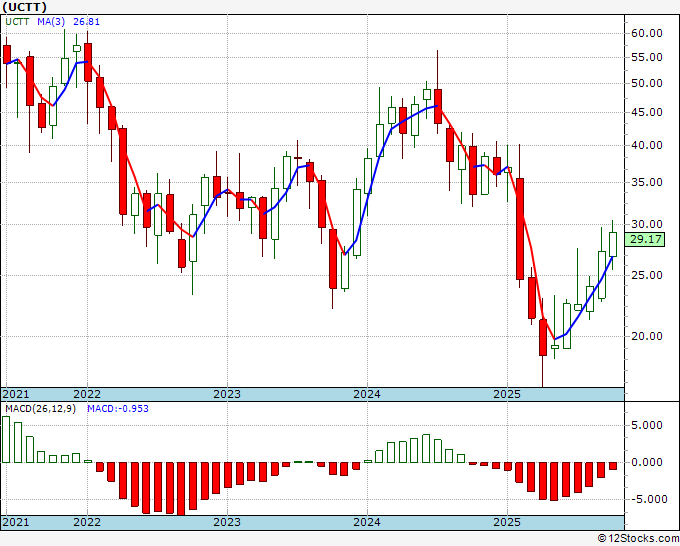The width and height of the screenshot is (680, 546).
Task: Click the 60.00 price axis label
Action: 647,33
